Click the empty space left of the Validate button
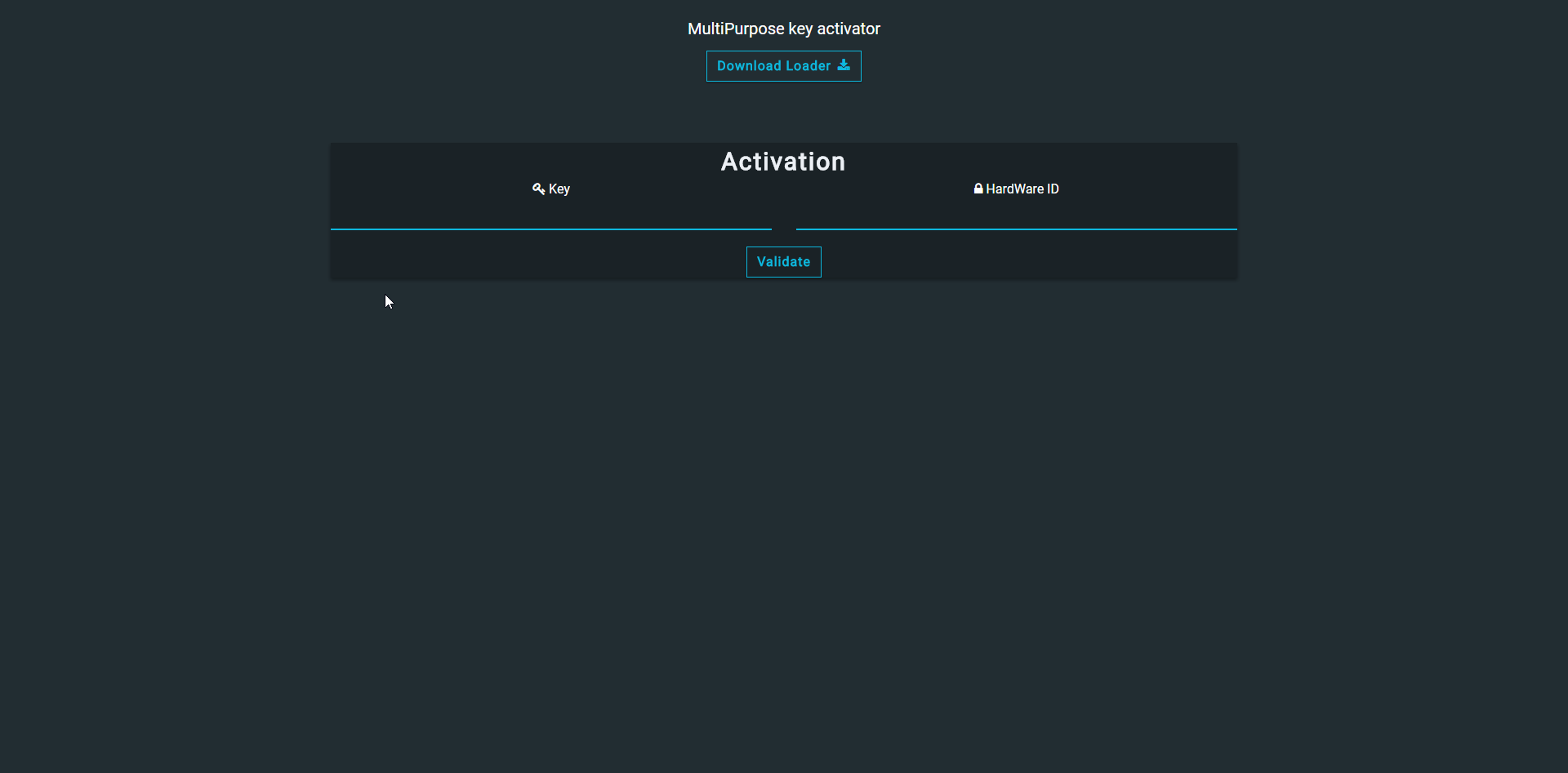Image resolution: width=1568 pixels, height=773 pixels. point(539,262)
